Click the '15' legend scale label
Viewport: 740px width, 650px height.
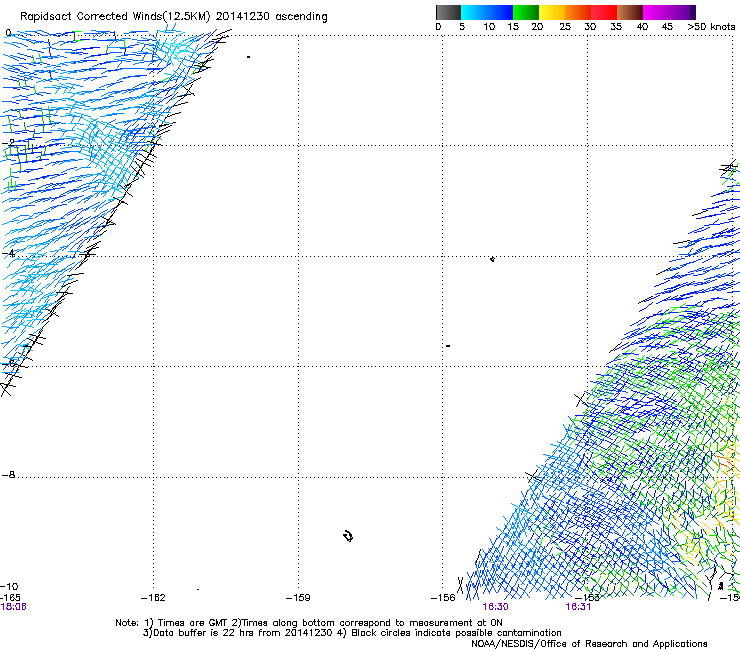[513, 26]
